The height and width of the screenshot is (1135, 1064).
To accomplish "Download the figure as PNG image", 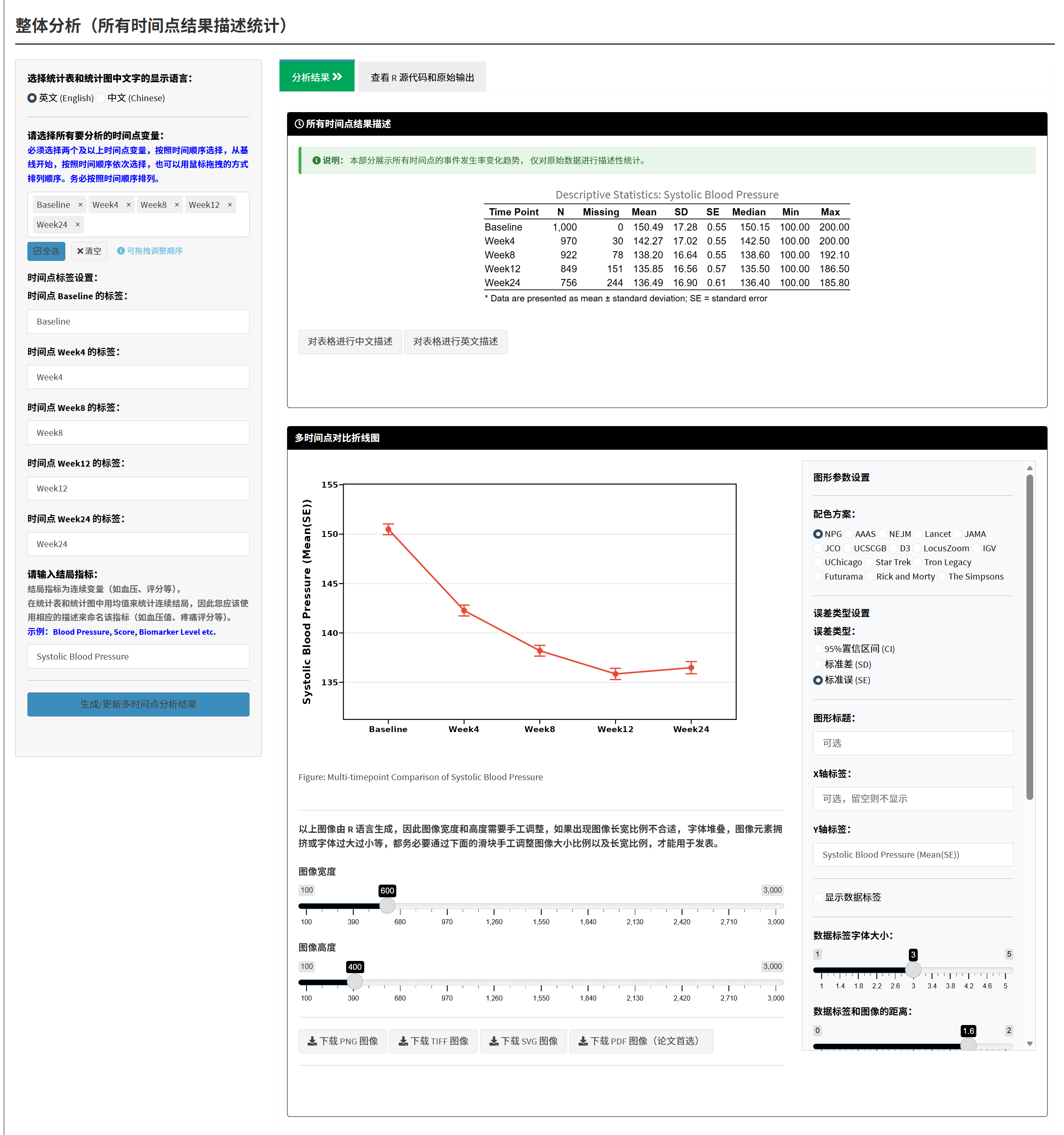I will tap(343, 1041).
